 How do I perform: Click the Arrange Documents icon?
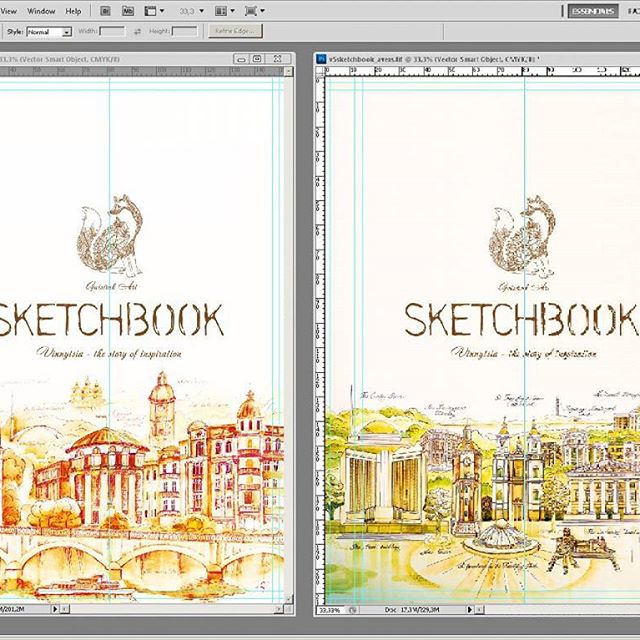(220, 11)
